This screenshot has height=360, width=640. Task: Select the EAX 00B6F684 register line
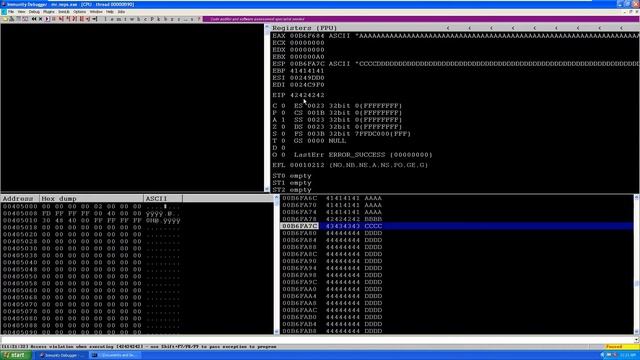click(455, 36)
